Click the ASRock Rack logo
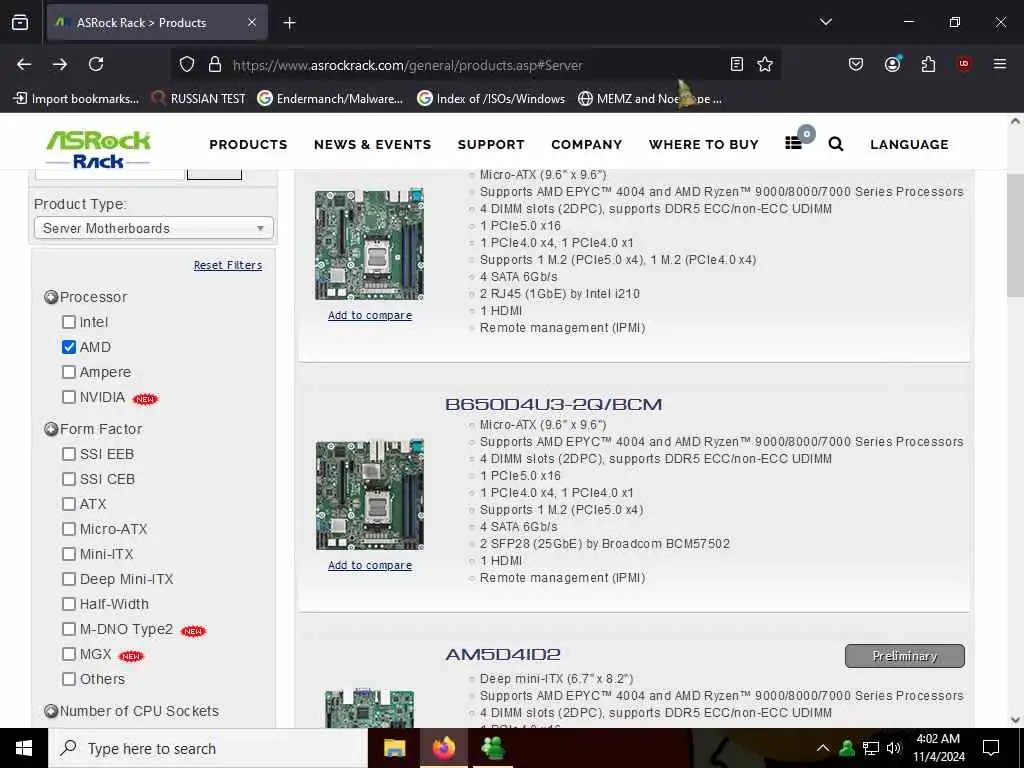 pos(98,150)
